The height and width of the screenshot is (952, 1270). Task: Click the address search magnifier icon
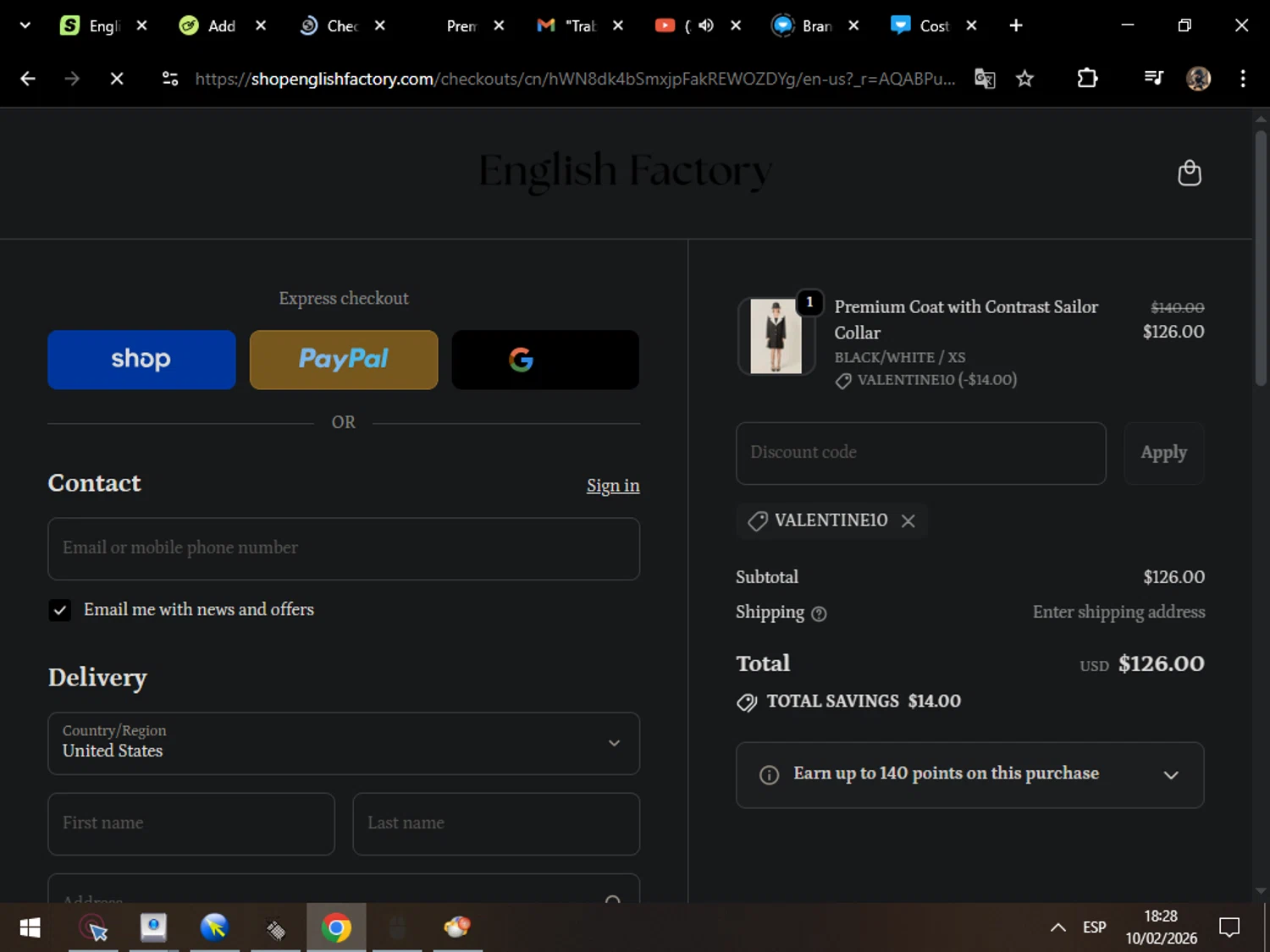tap(613, 899)
